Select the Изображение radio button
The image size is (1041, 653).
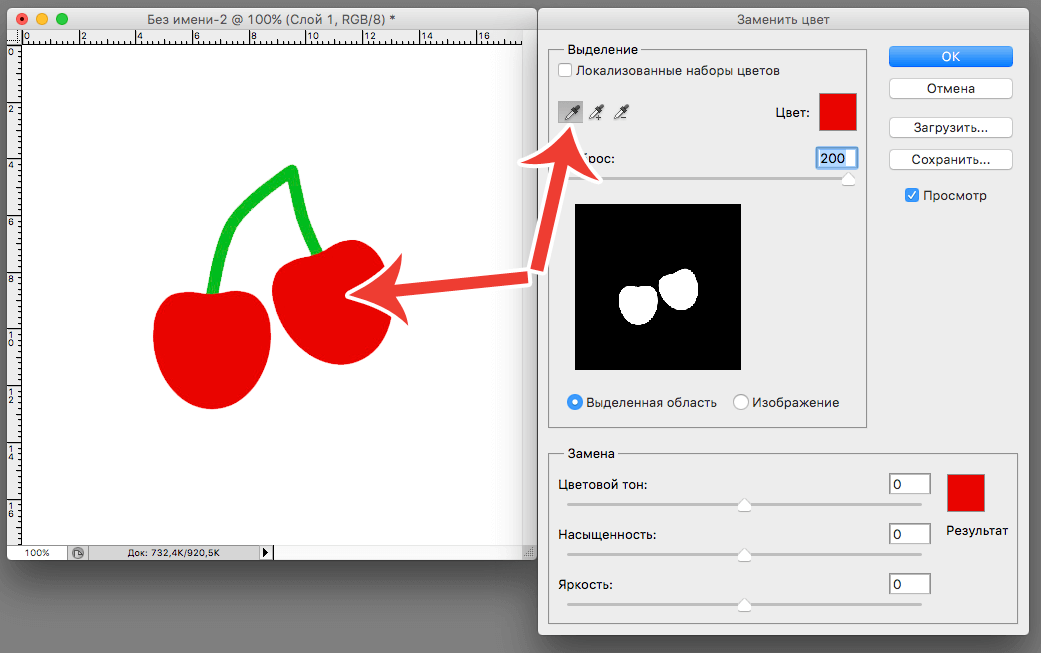point(741,402)
